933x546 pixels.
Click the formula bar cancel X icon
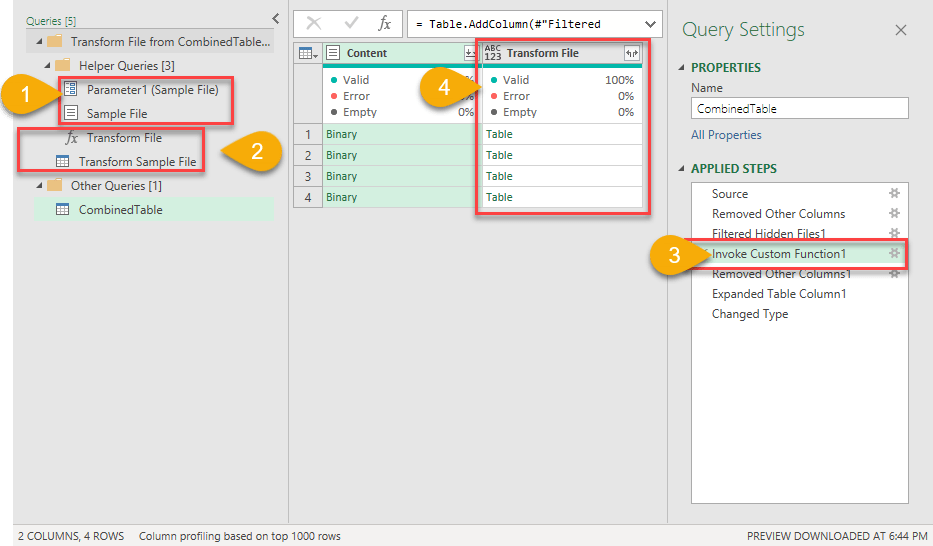314,24
